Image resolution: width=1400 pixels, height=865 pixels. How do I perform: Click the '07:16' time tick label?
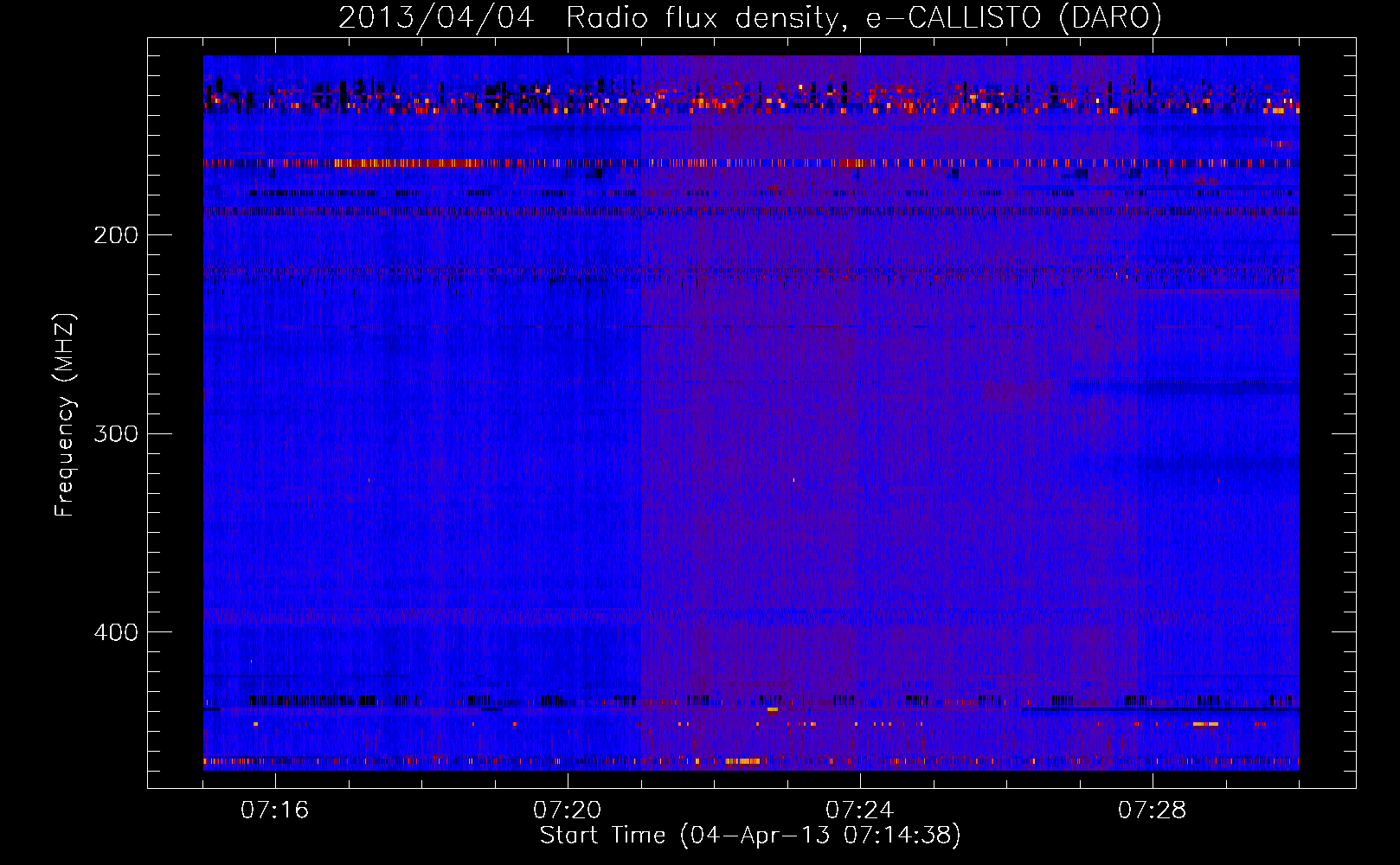pos(275,811)
